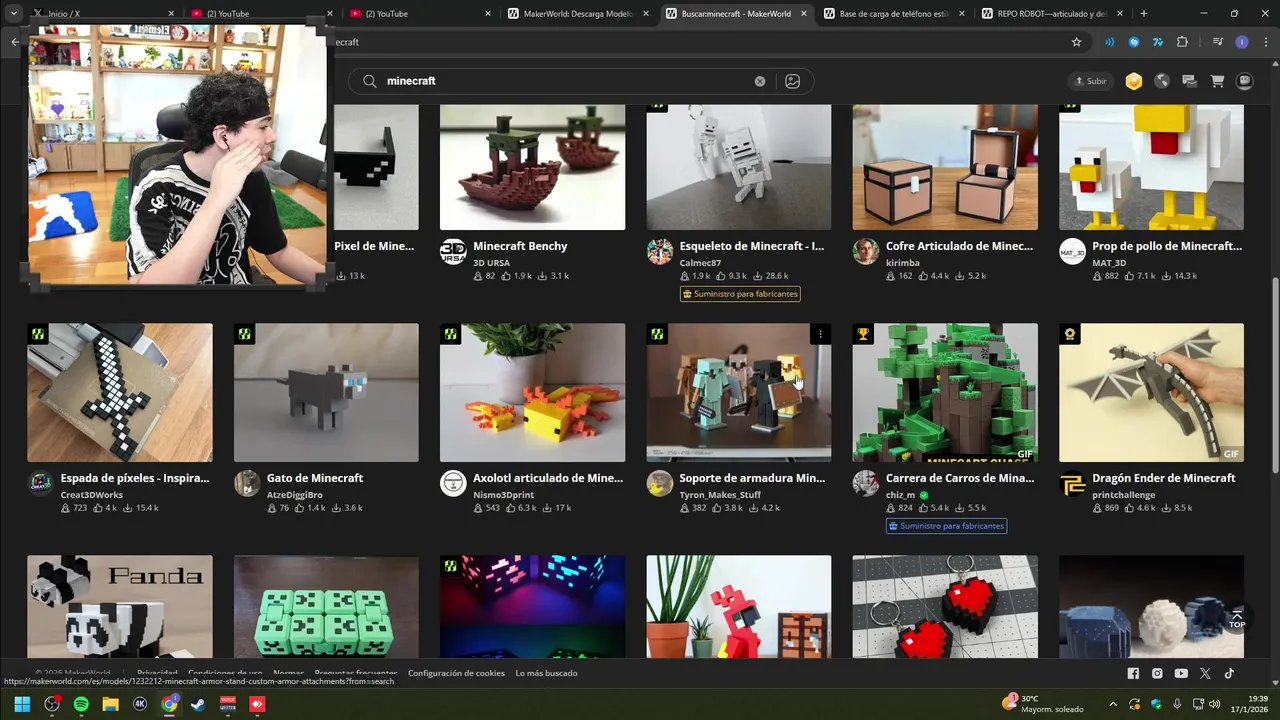Switch to Base de carga de teléfono tab
This screenshot has height=720, width=1280.
(893, 14)
